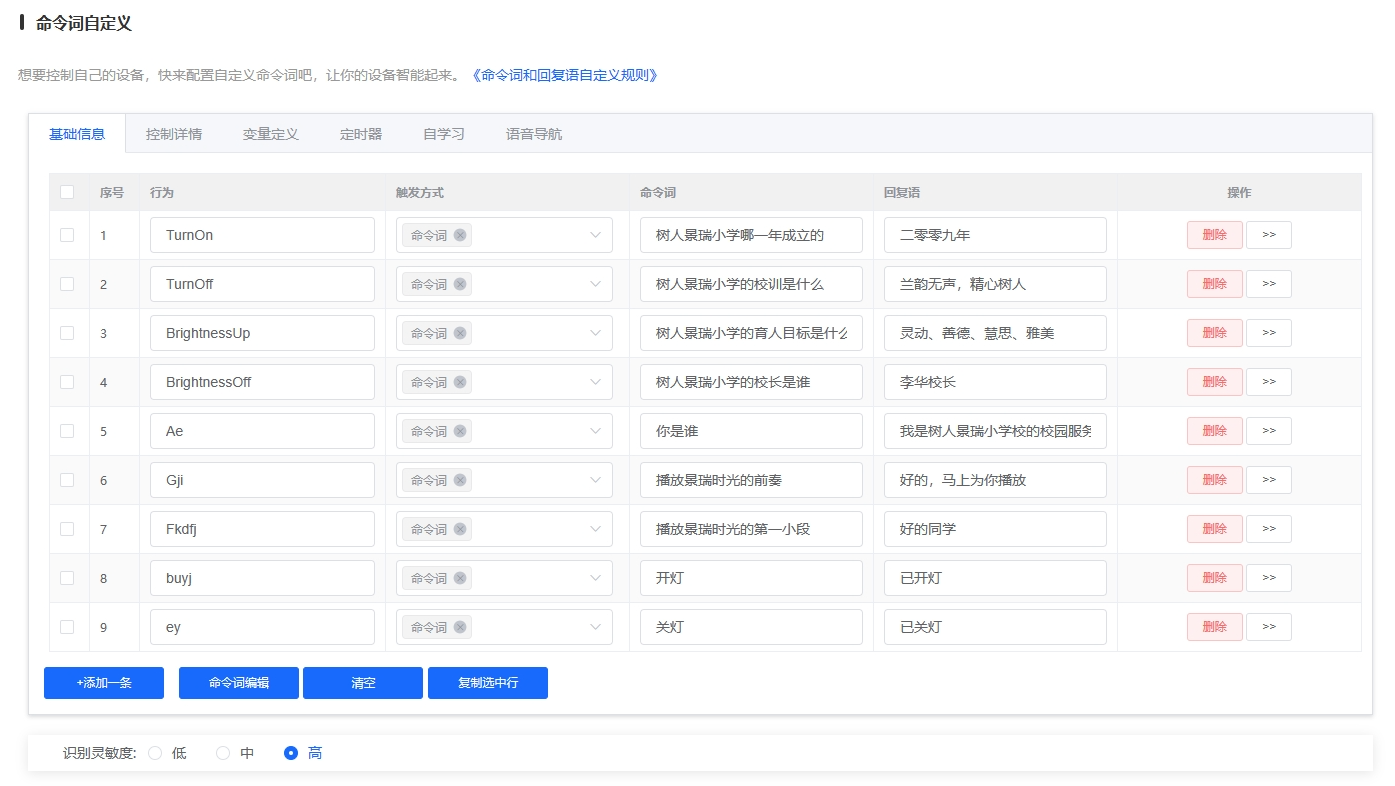Set recognition sensitivity to 低
The width and height of the screenshot is (1395, 786).
pyautogui.click(x=155, y=753)
